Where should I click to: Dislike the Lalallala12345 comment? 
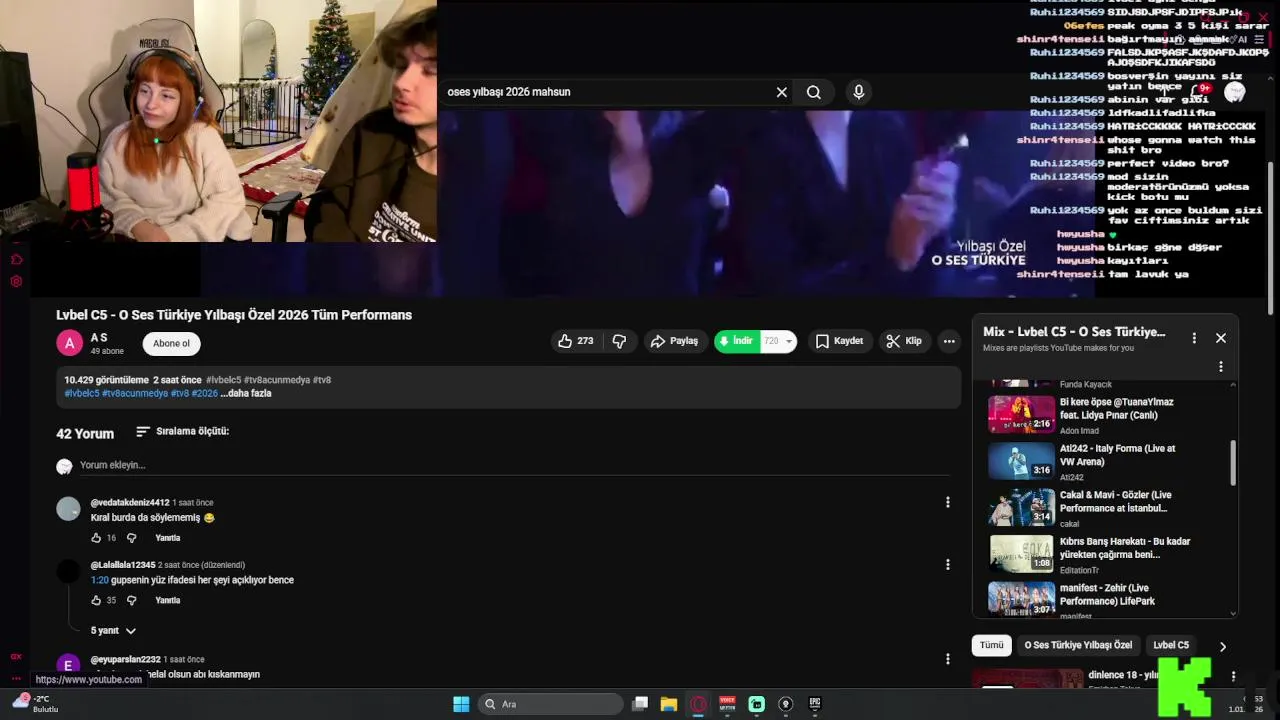tap(131, 600)
